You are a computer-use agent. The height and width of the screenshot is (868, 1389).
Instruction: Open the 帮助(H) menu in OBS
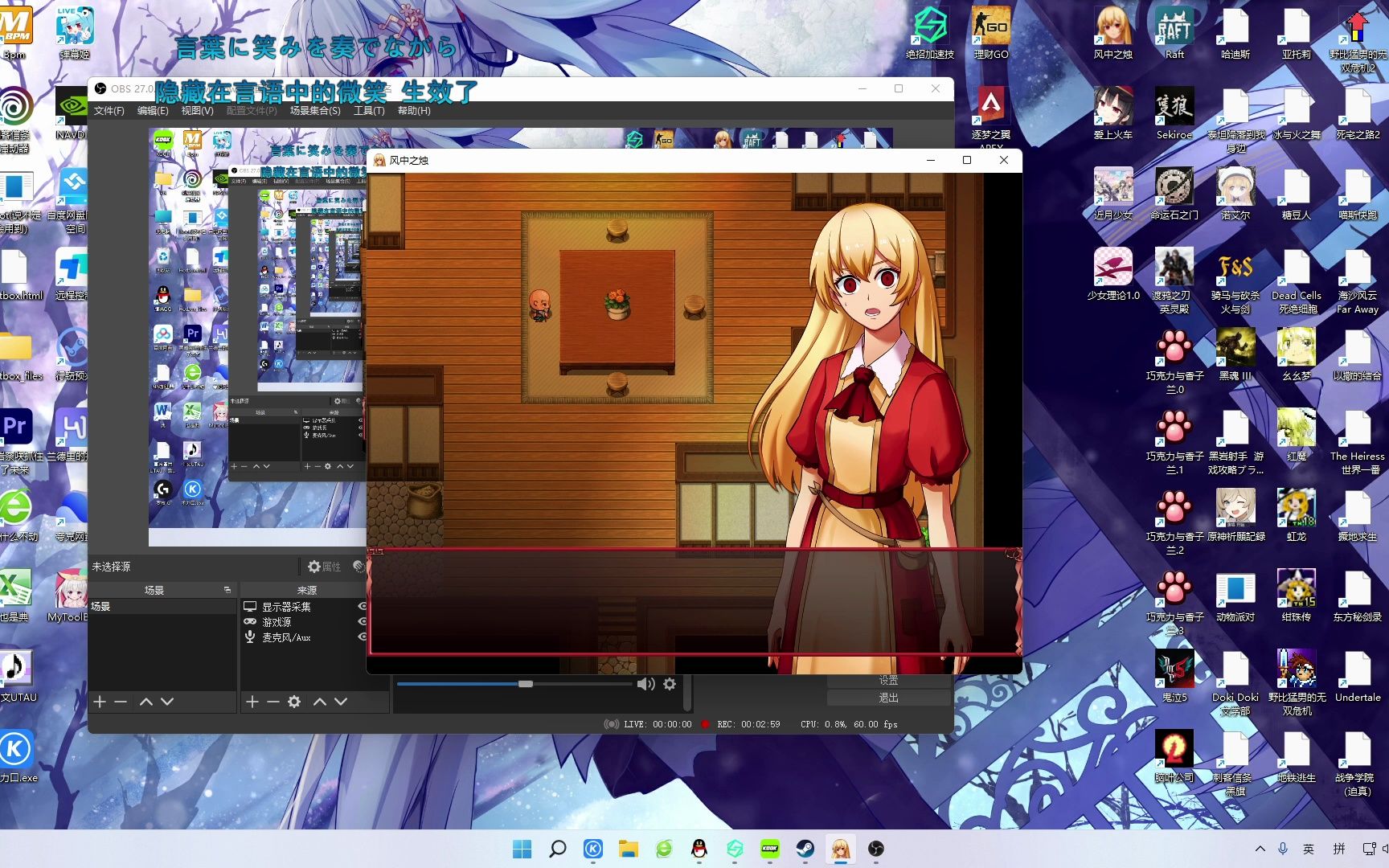click(414, 111)
